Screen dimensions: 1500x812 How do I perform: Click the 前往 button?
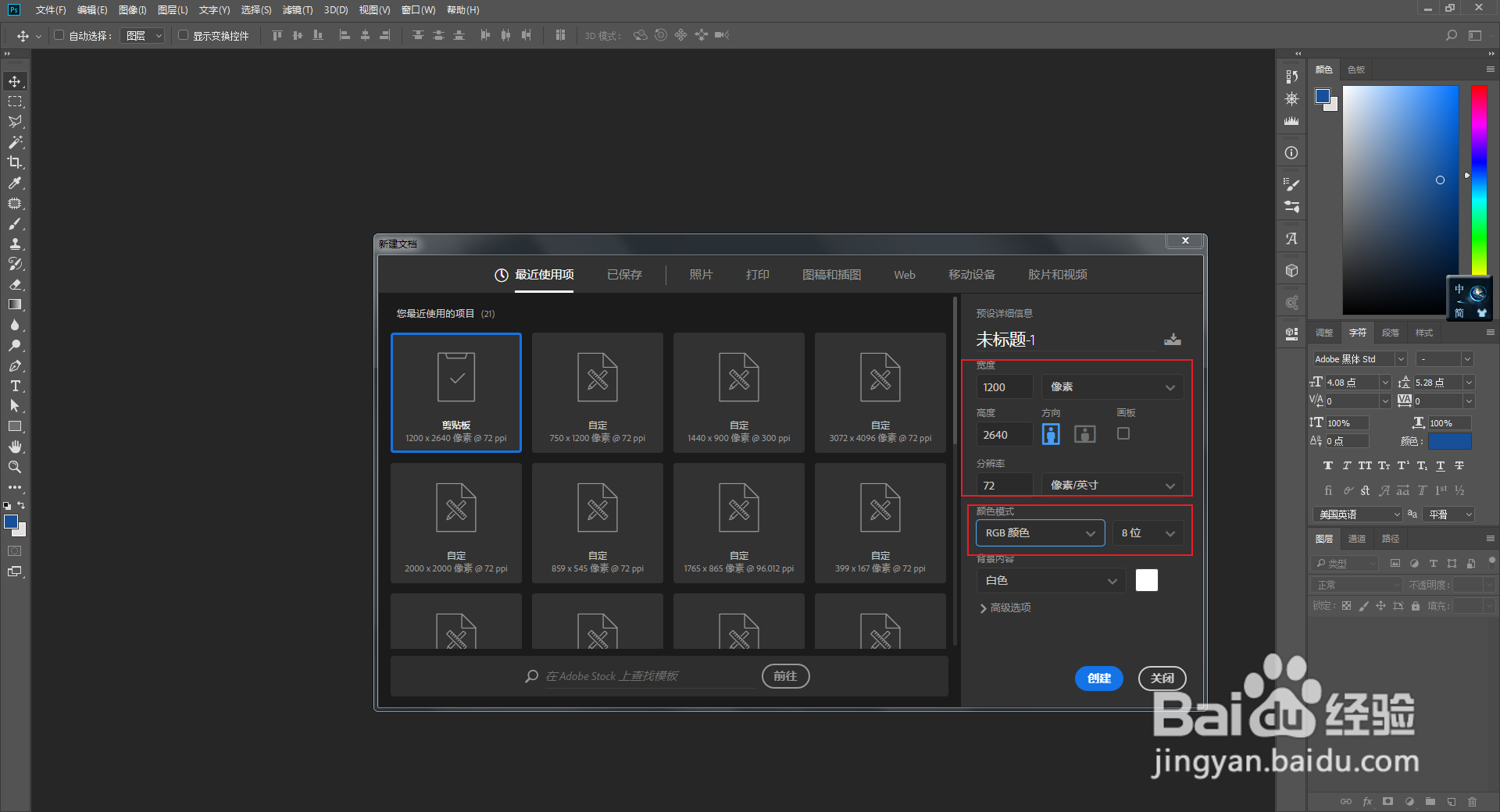(785, 676)
